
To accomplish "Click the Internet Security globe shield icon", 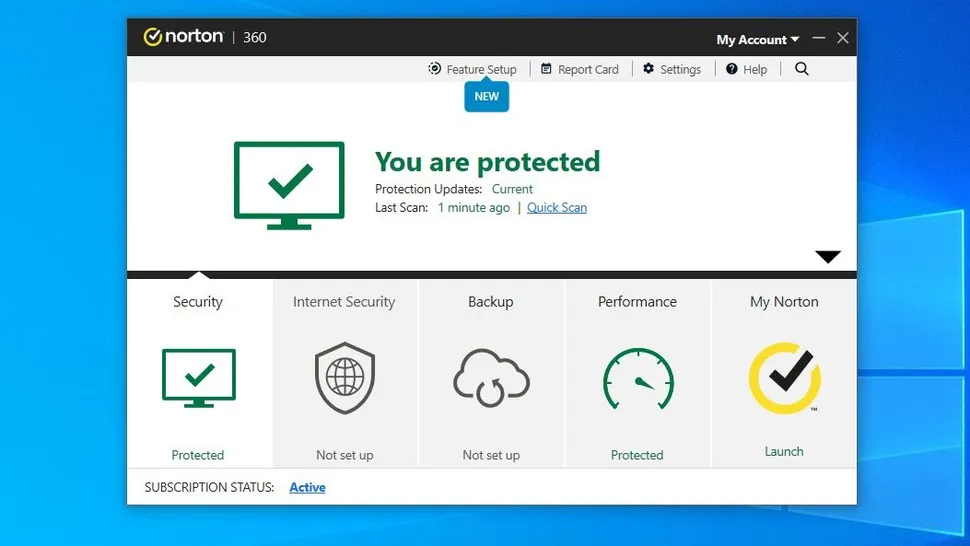I will click(x=344, y=378).
